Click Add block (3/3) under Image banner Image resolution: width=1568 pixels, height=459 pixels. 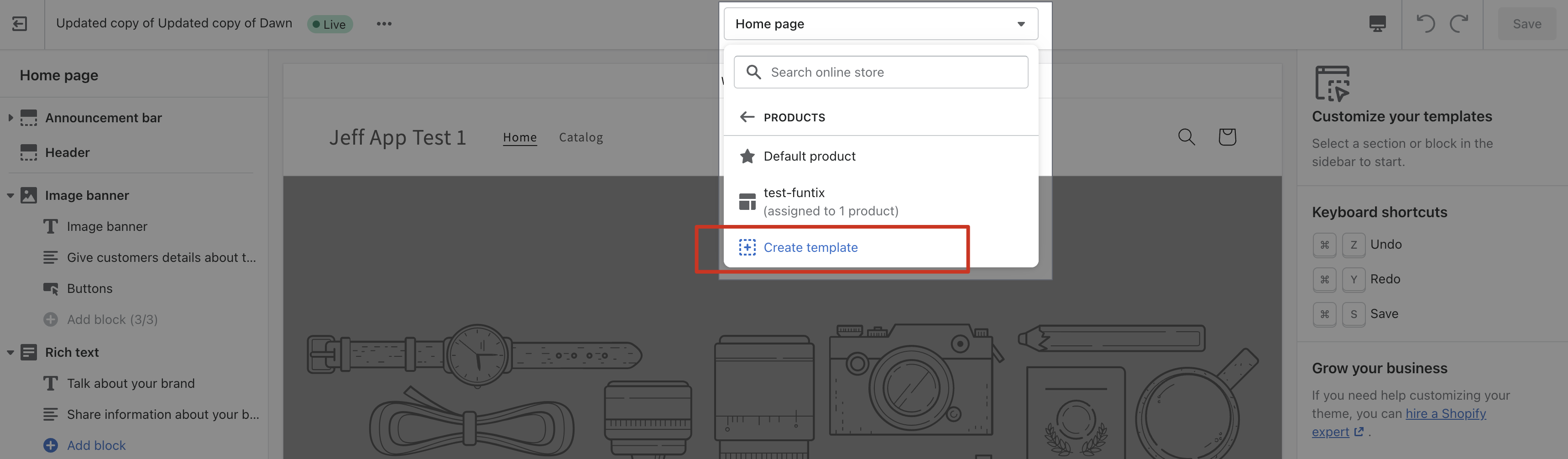[x=112, y=319]
